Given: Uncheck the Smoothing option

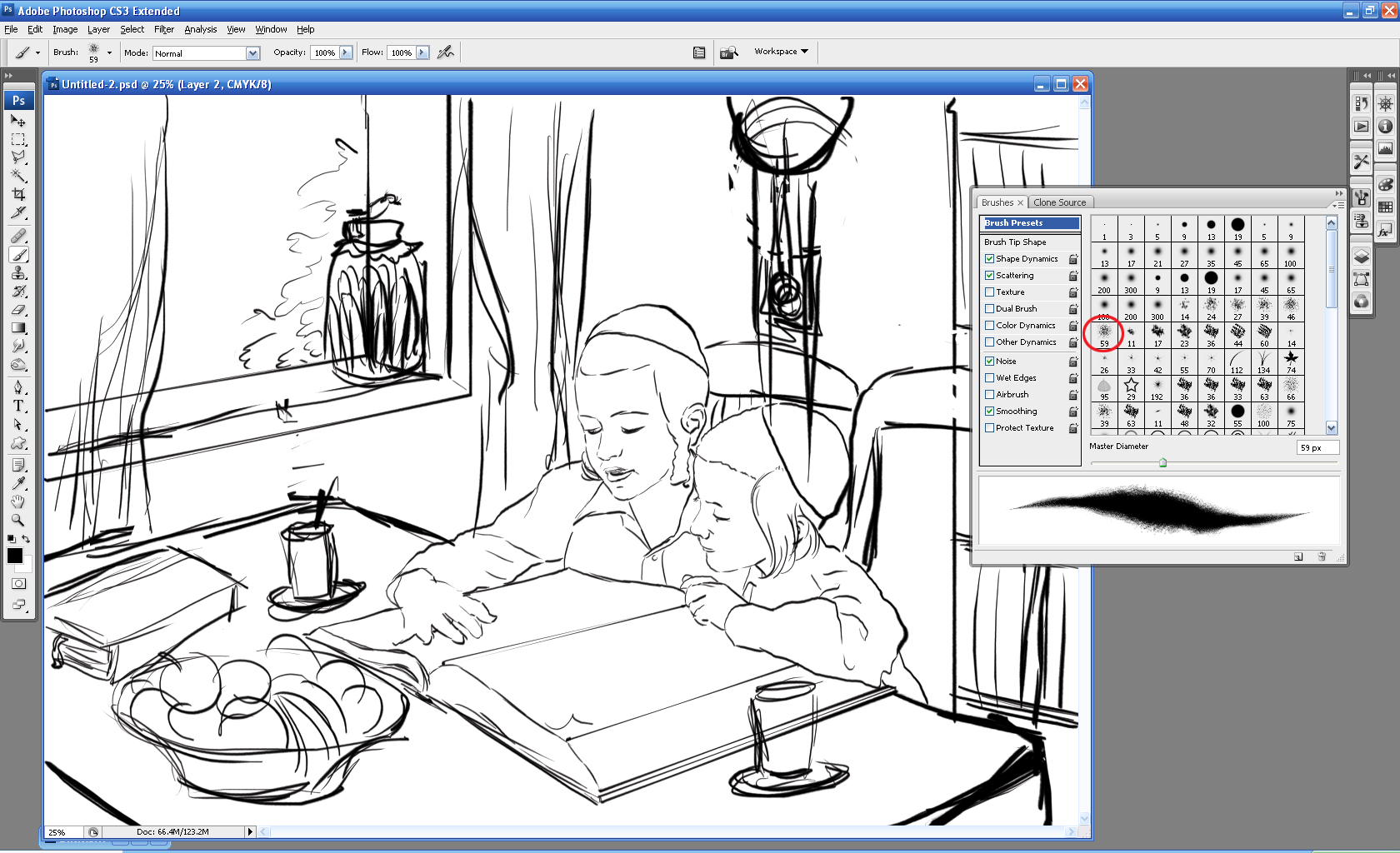Looking at the screenshot, I should click(989, 412).
